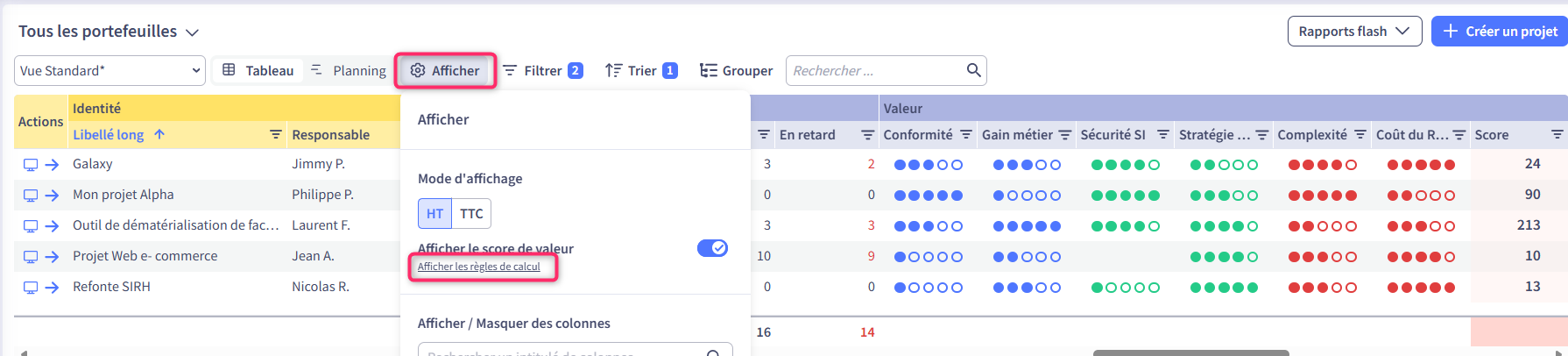Click the horizontal scrollbar below the table
The height and width of the screenshot is (356, 1568).
[x=1190, y=352]
